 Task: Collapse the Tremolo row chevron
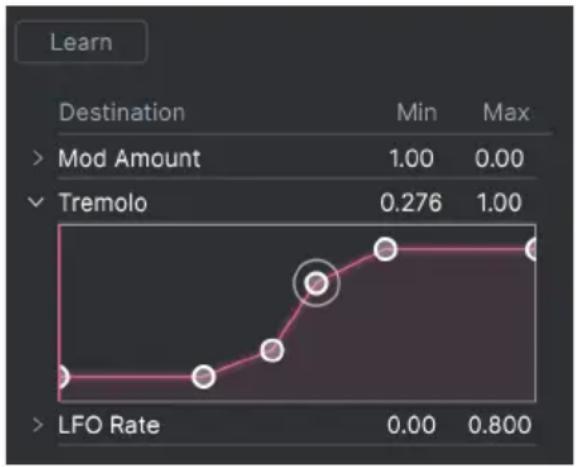coord(36,202)
